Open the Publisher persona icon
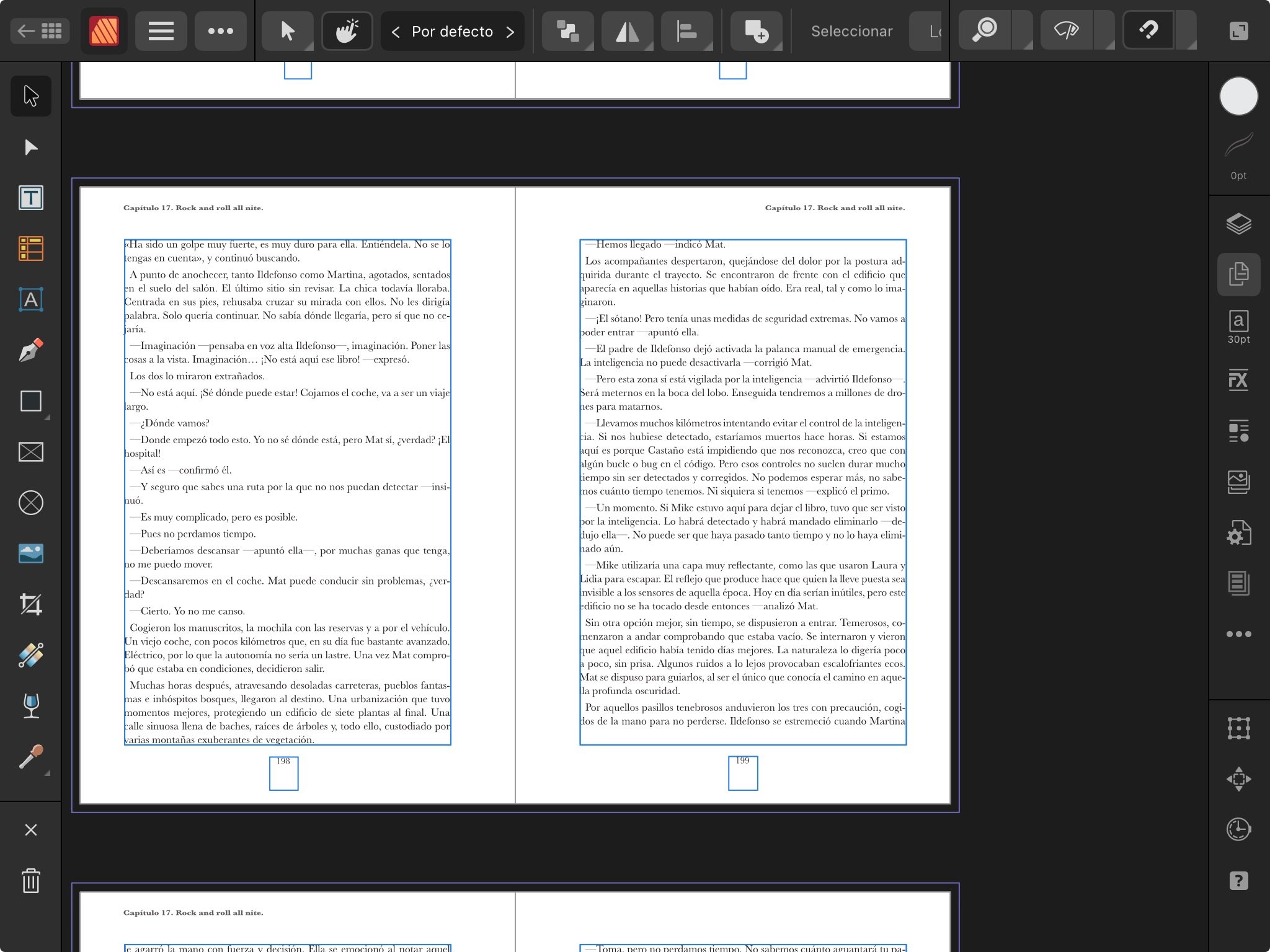This screenshot has width=1270, height=952. pyautogui.click(x=104, y=30)
